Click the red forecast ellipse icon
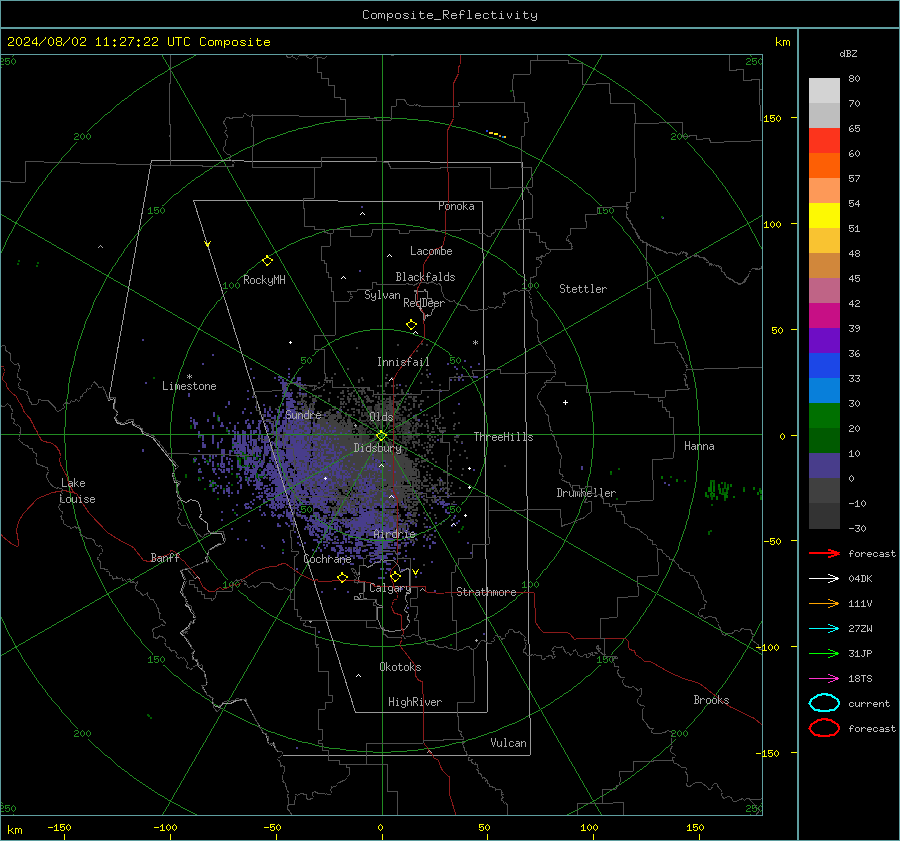Screen dimensions: 900x841 pyautogui.click(x=824, y=728)
